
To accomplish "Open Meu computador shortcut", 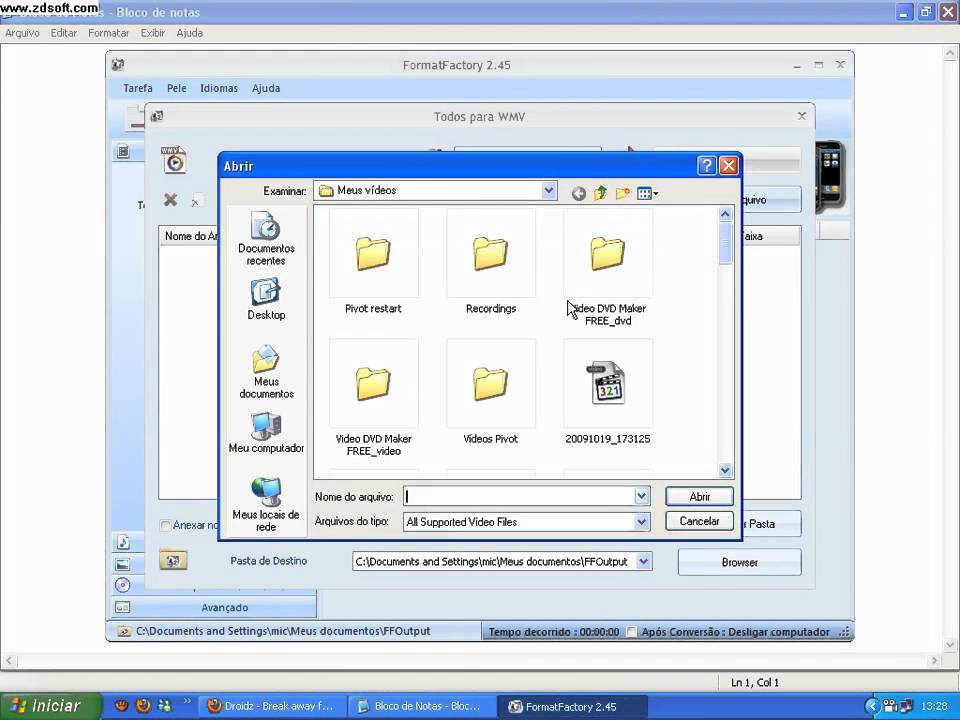I will [x=266, y=432].
